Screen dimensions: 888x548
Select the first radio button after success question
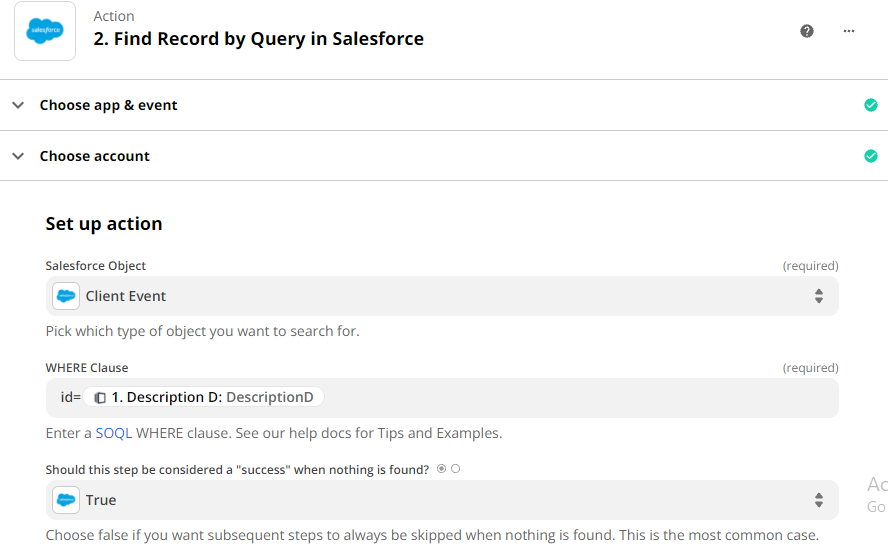[441, 469]
